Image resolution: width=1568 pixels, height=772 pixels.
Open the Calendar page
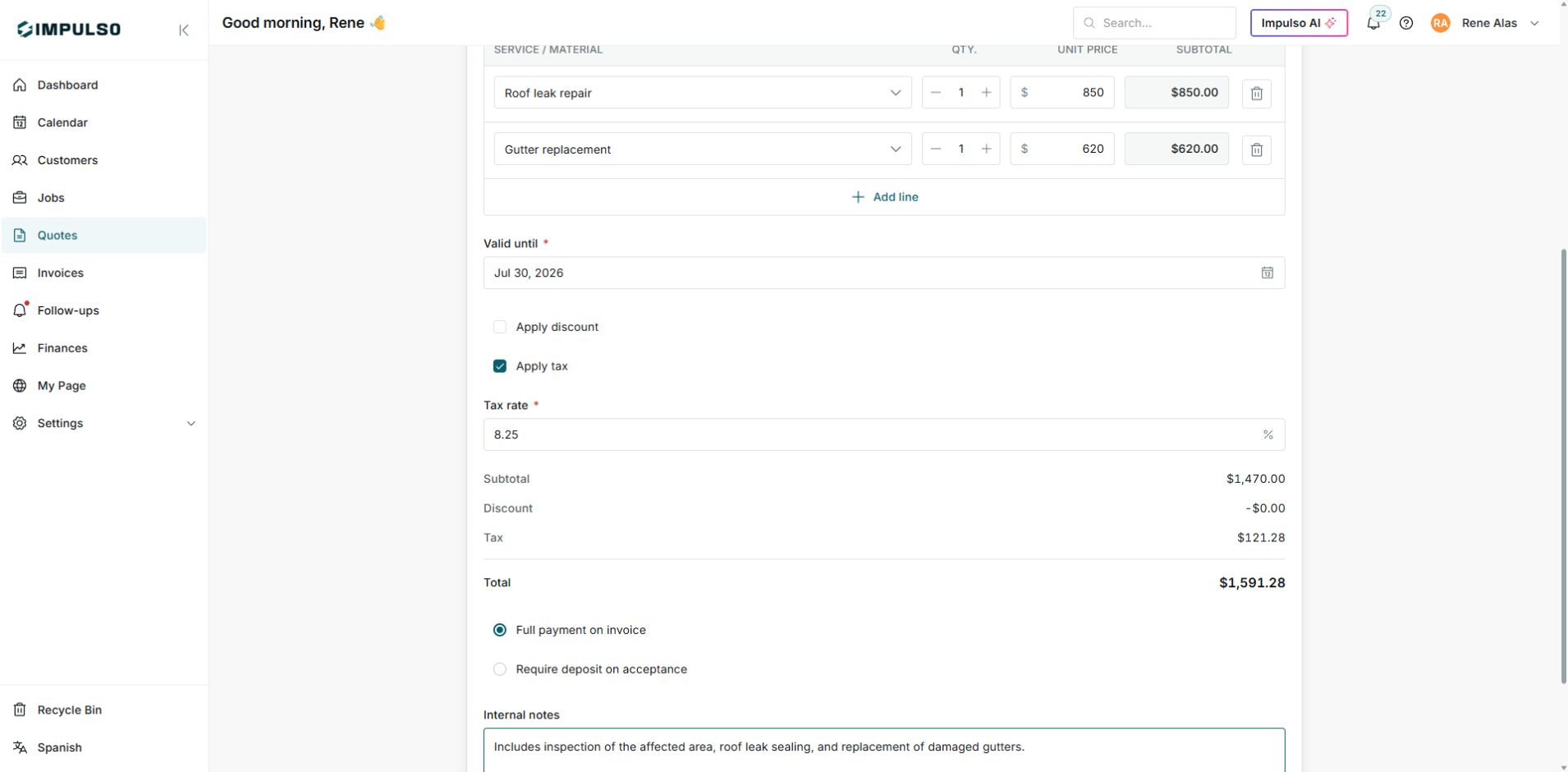tap(103, 122)
